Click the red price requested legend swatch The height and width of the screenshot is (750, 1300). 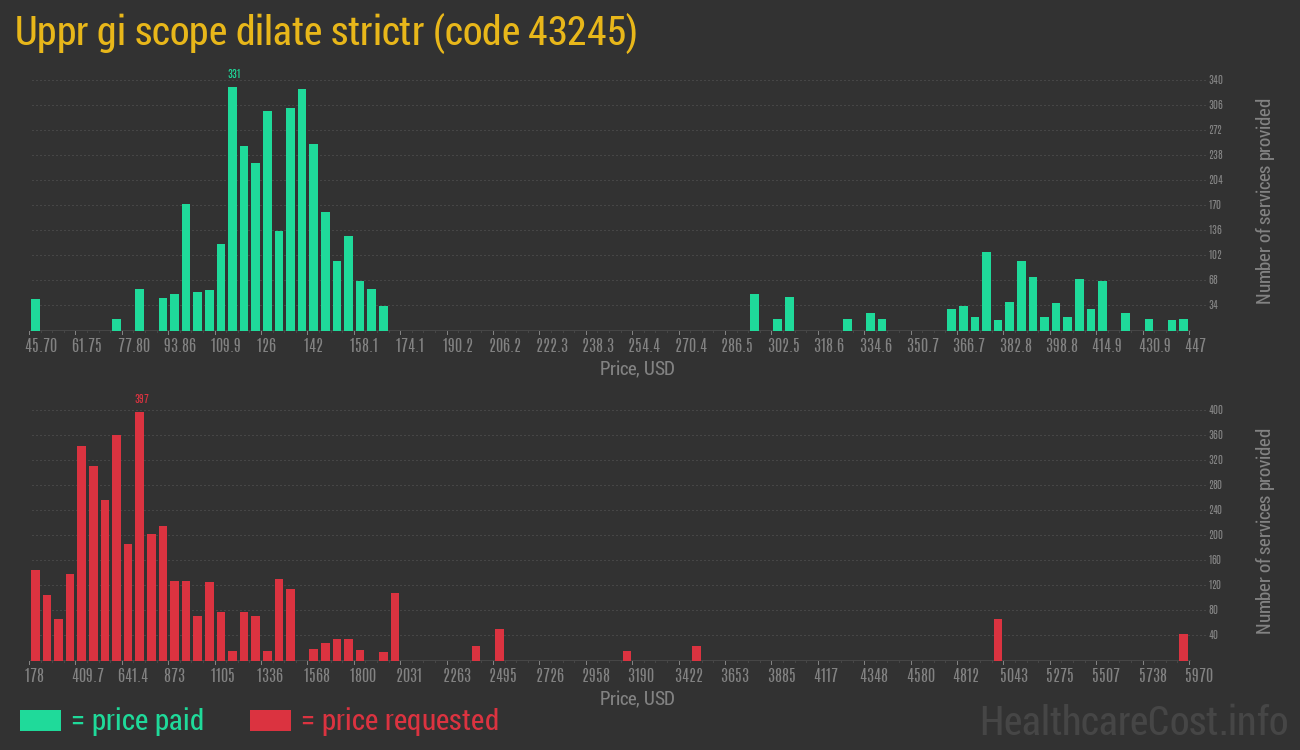(x=270, y=720)
